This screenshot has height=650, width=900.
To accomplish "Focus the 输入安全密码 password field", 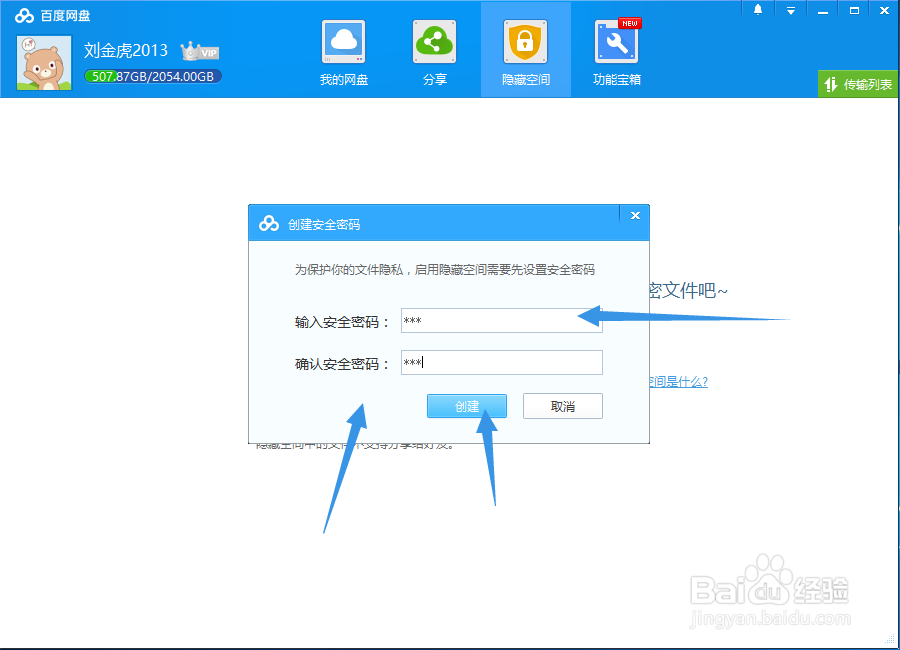I will point(502,320).
